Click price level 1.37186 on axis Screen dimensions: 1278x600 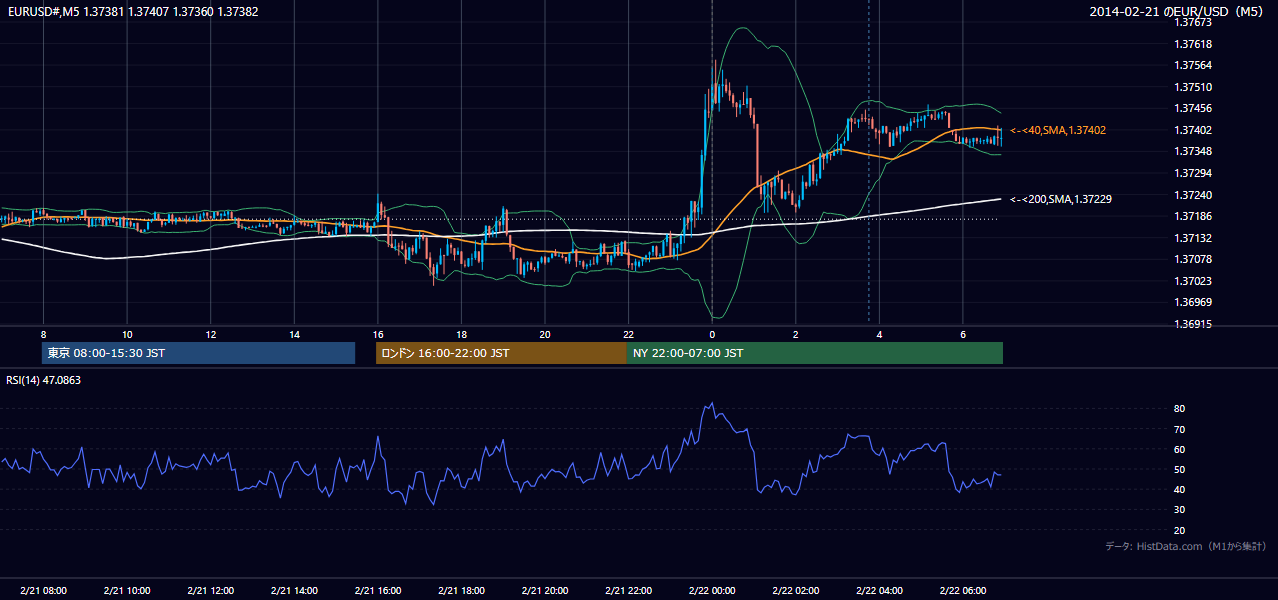point(1194,216)
